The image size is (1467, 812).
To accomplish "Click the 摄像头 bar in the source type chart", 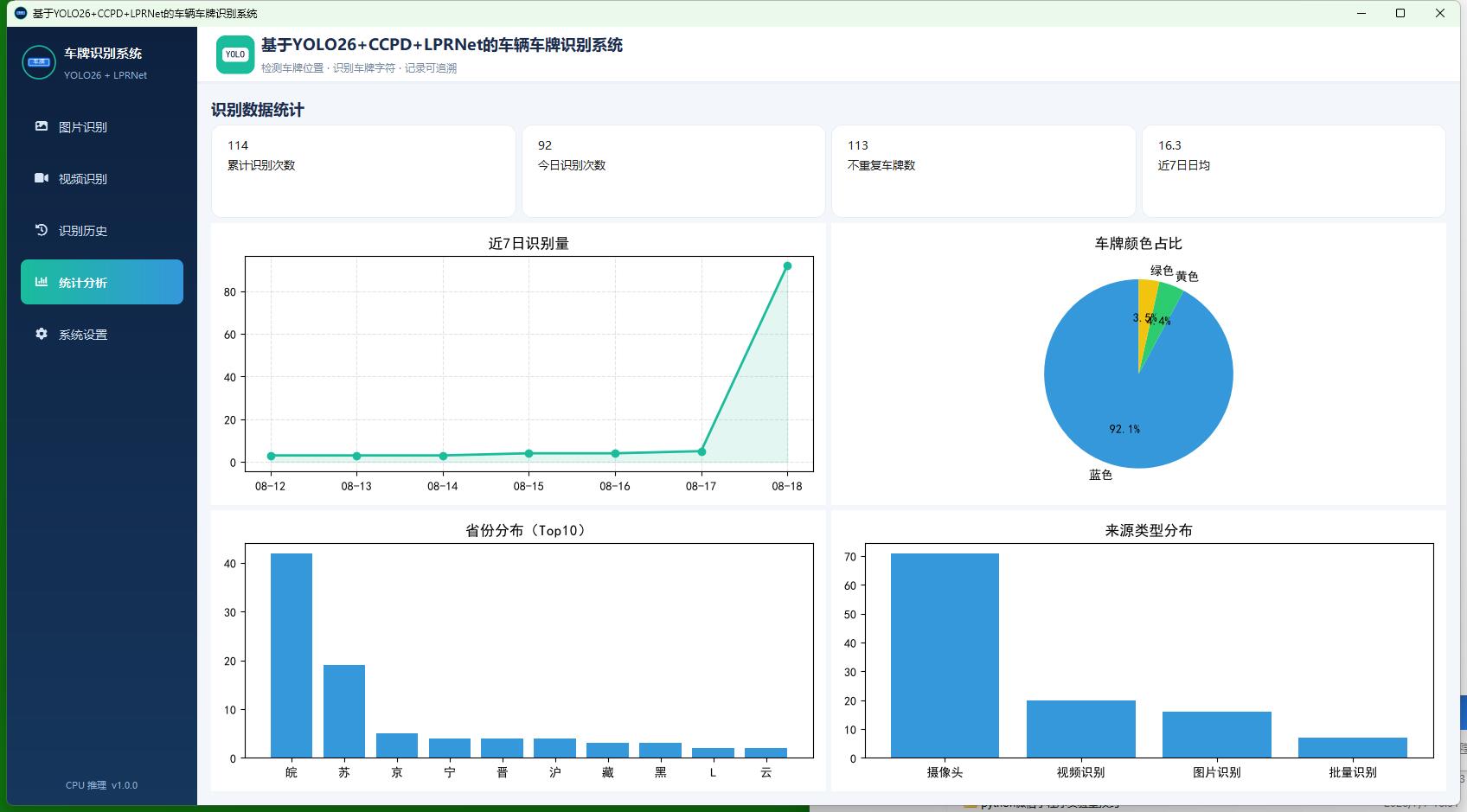I will pyautogui.click(x=945, y=655).
